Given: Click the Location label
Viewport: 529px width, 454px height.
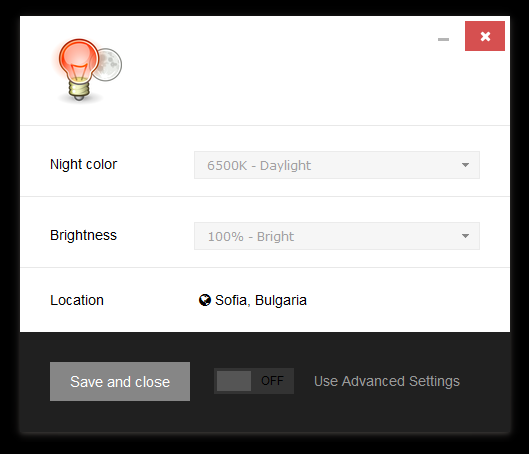Looking at the screenshot, I should pyautogui.click(x=77, y=300).
